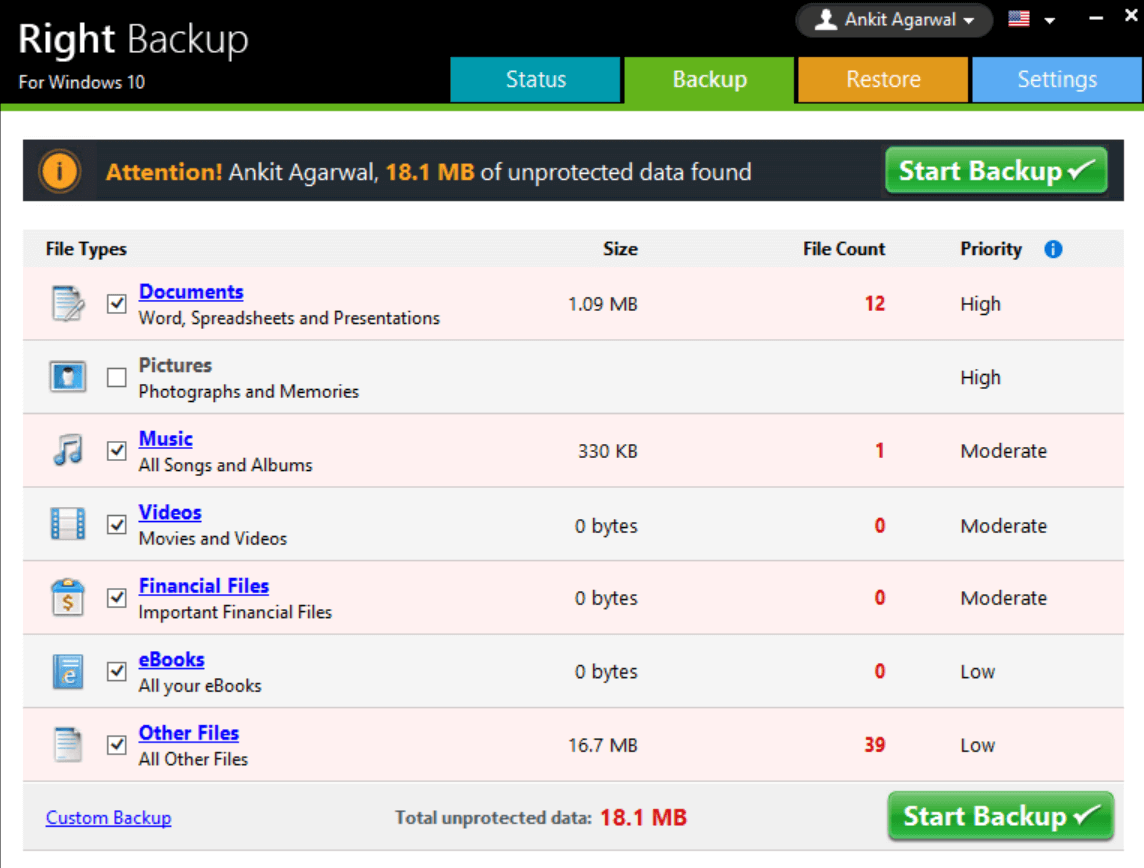Open the Priority info tooltip icon
Screen dimensions: 1144x868
(1052, 249)
